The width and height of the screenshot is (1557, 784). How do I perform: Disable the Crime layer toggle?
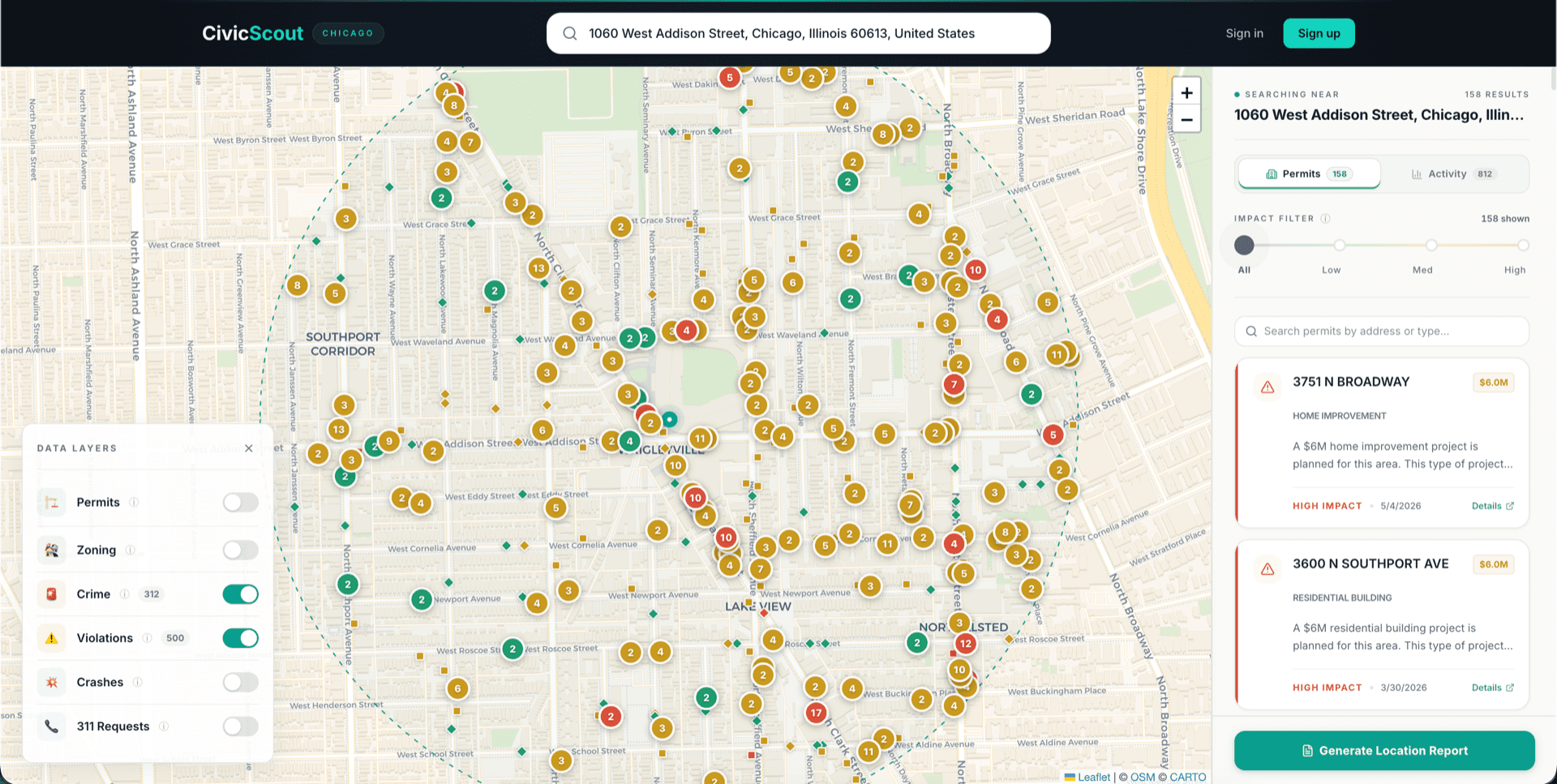click(241, 594)
